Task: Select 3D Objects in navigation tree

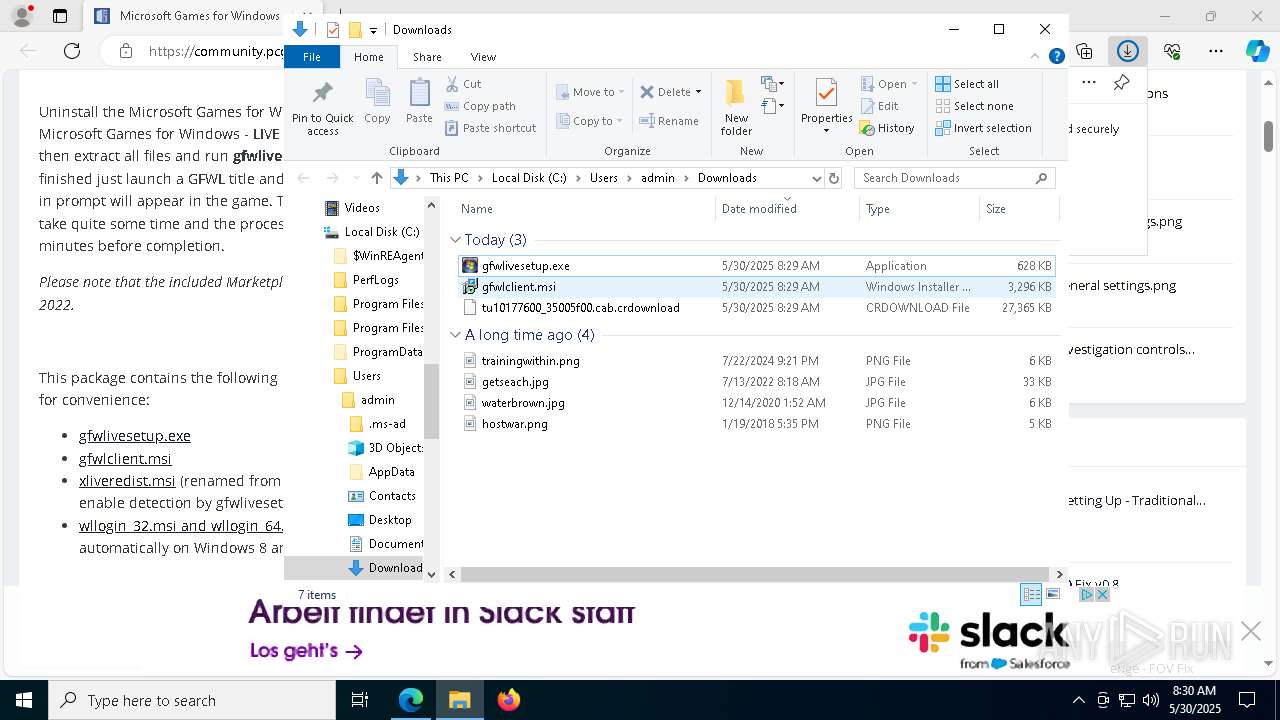Action: 386,448
